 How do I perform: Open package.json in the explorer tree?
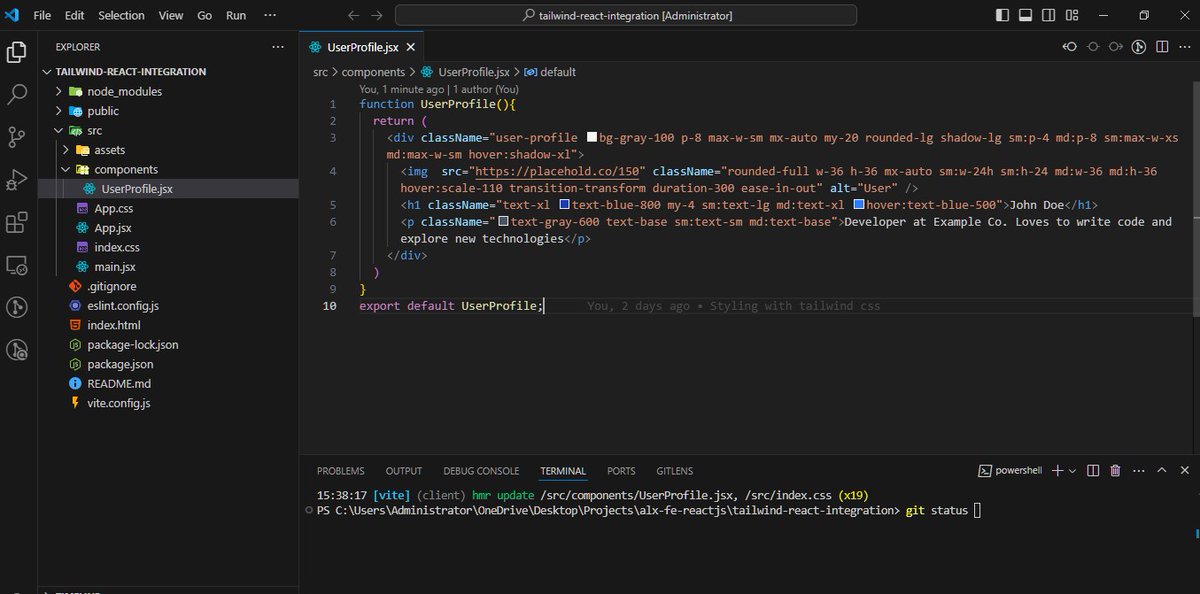[x=120, y=364]
